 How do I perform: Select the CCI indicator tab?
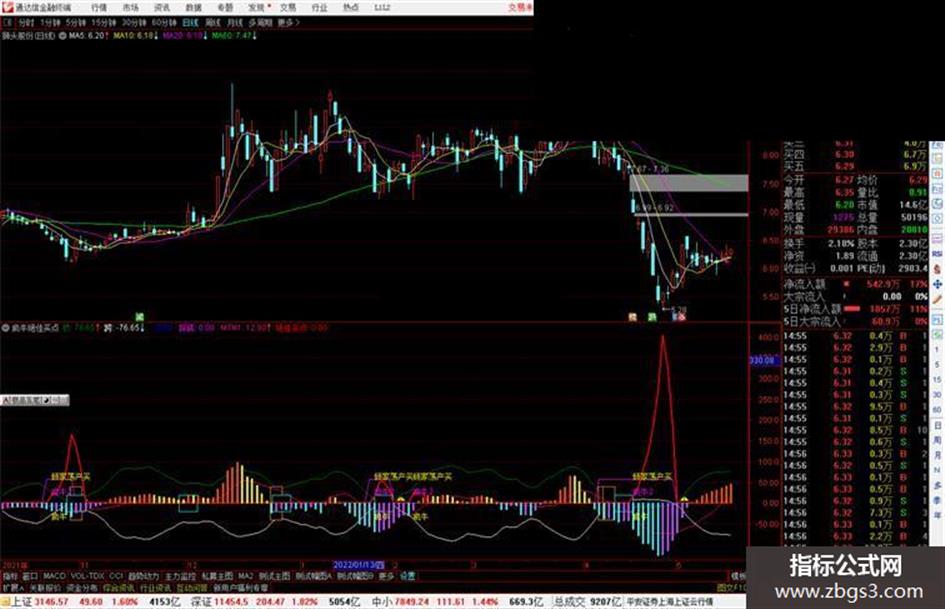[x=116, y=576]
